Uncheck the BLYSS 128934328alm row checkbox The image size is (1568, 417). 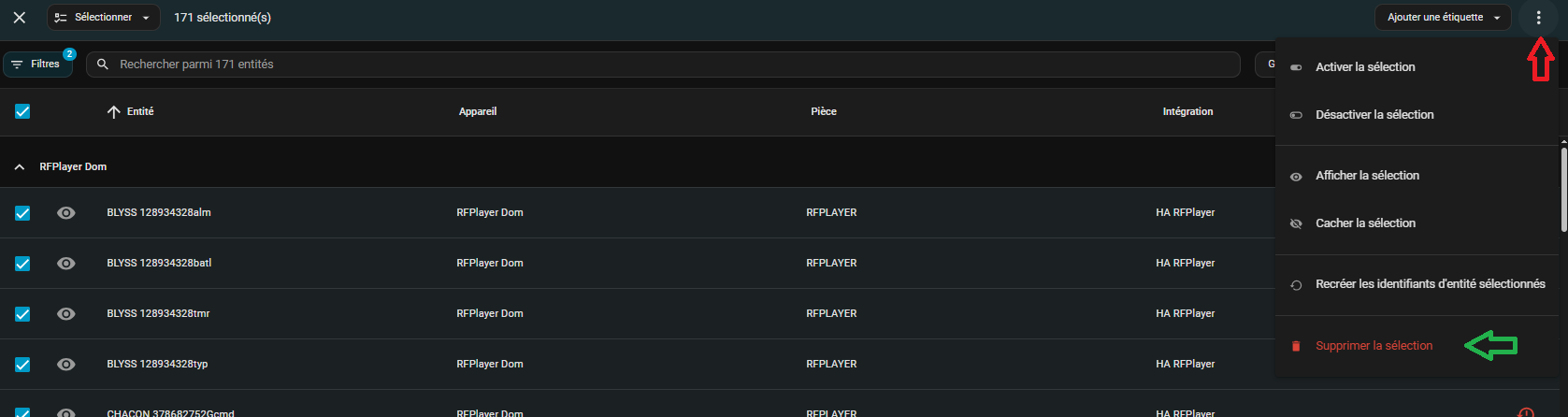pos(22,213)
